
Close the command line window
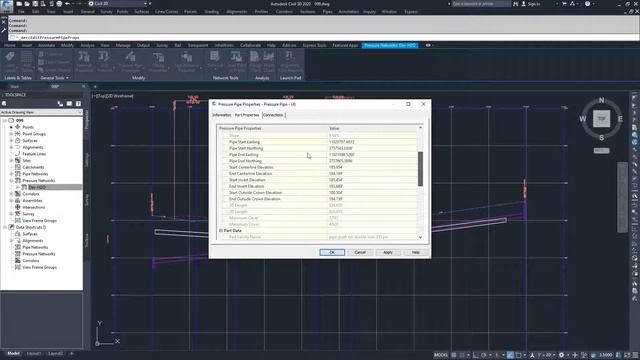click(x=4, y=22)
